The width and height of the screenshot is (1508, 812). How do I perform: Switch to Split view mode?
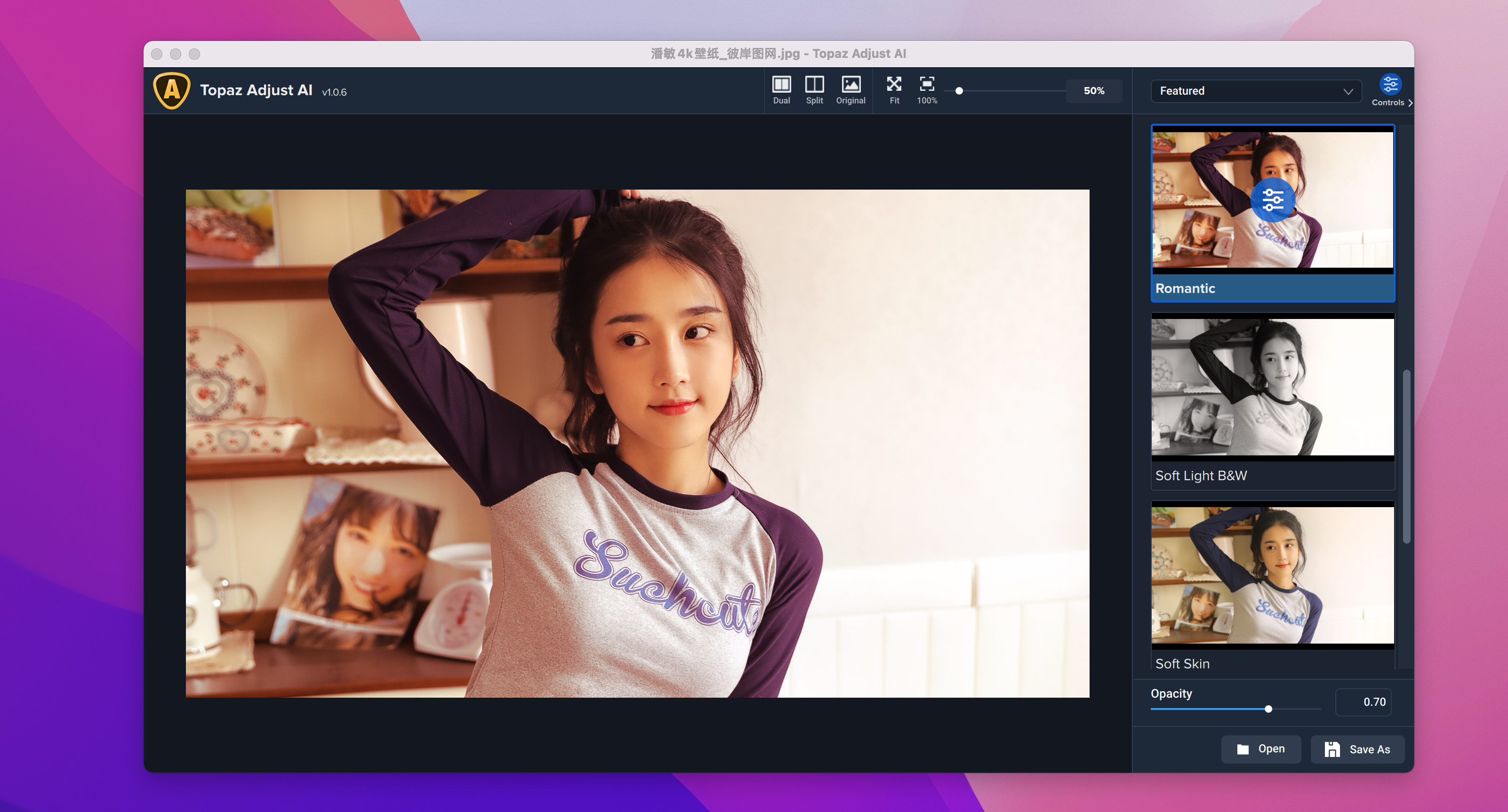tap(814, 89)
